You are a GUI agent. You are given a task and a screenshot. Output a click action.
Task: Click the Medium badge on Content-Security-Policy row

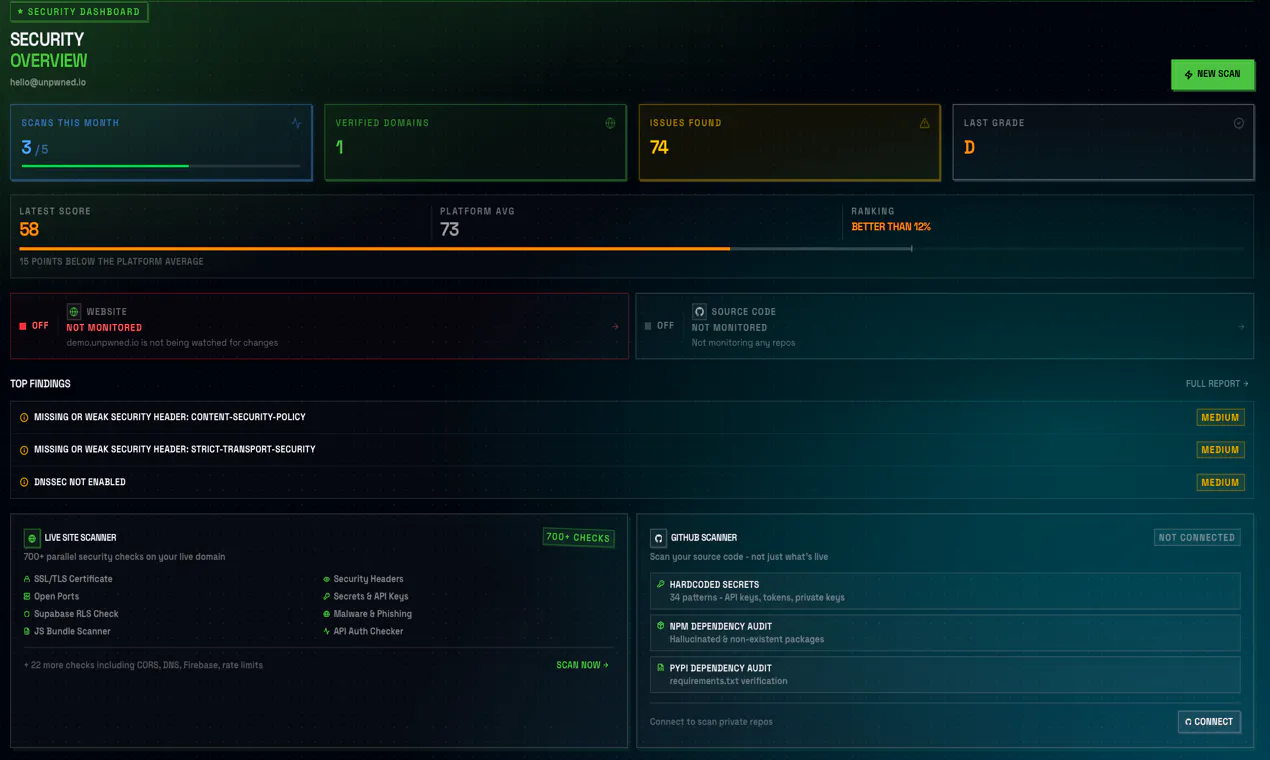point(1220,417)
